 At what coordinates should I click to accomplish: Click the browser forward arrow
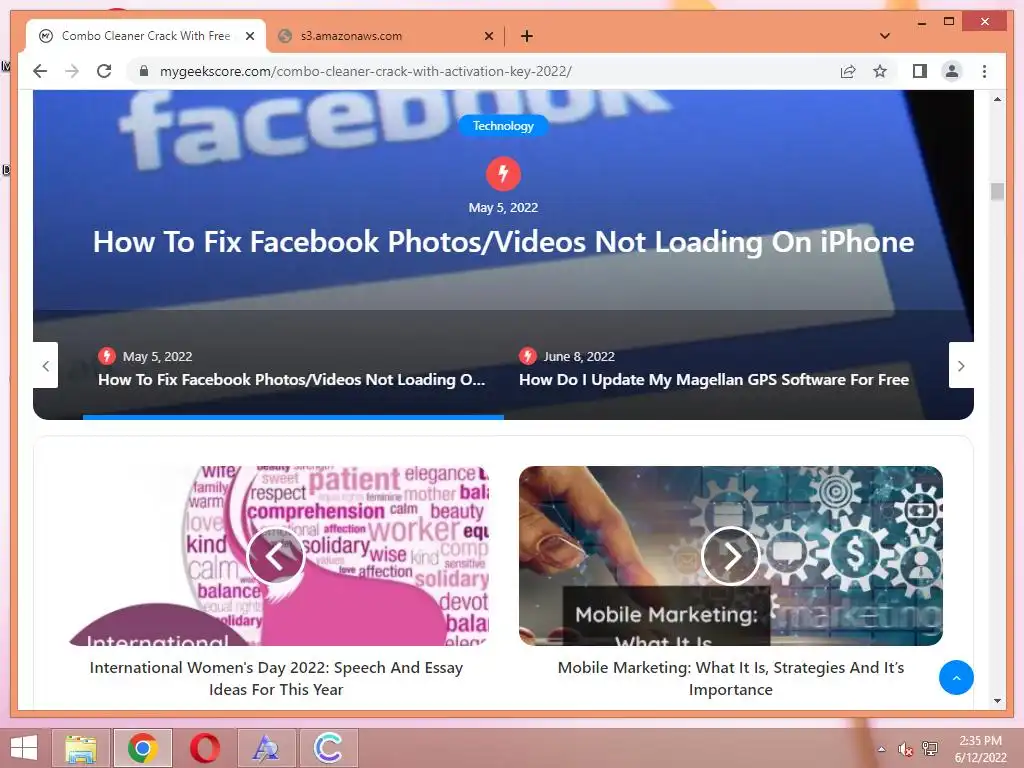click(72, 71)
